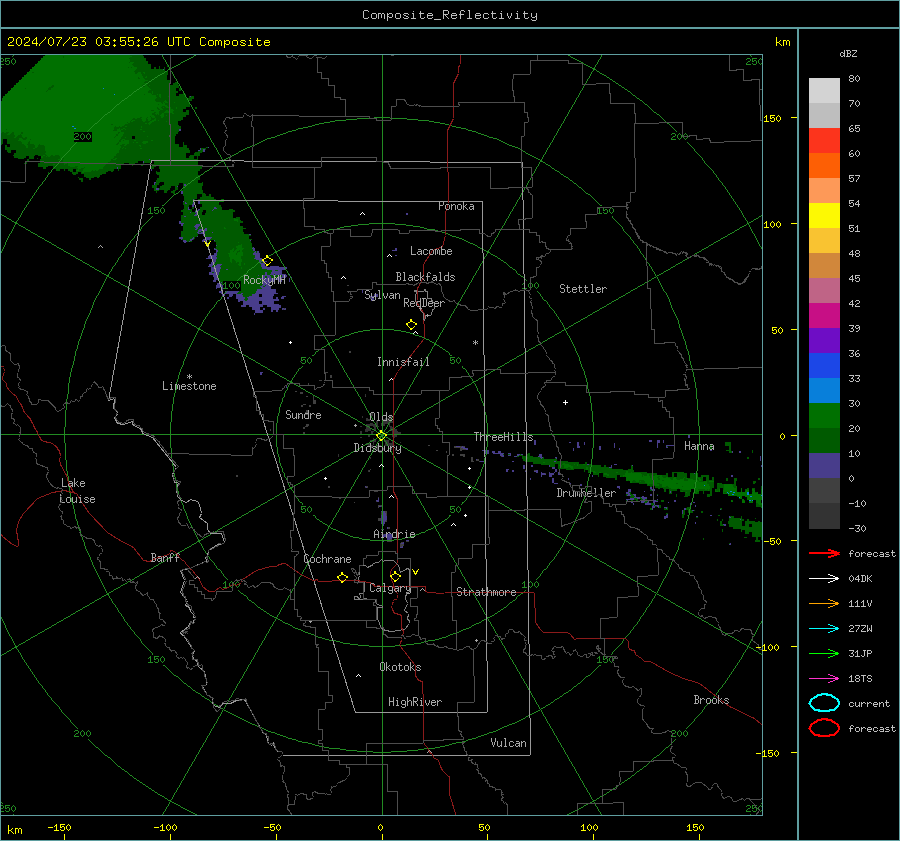
Task: Click the Brooks label
Action: click(711, 700)
